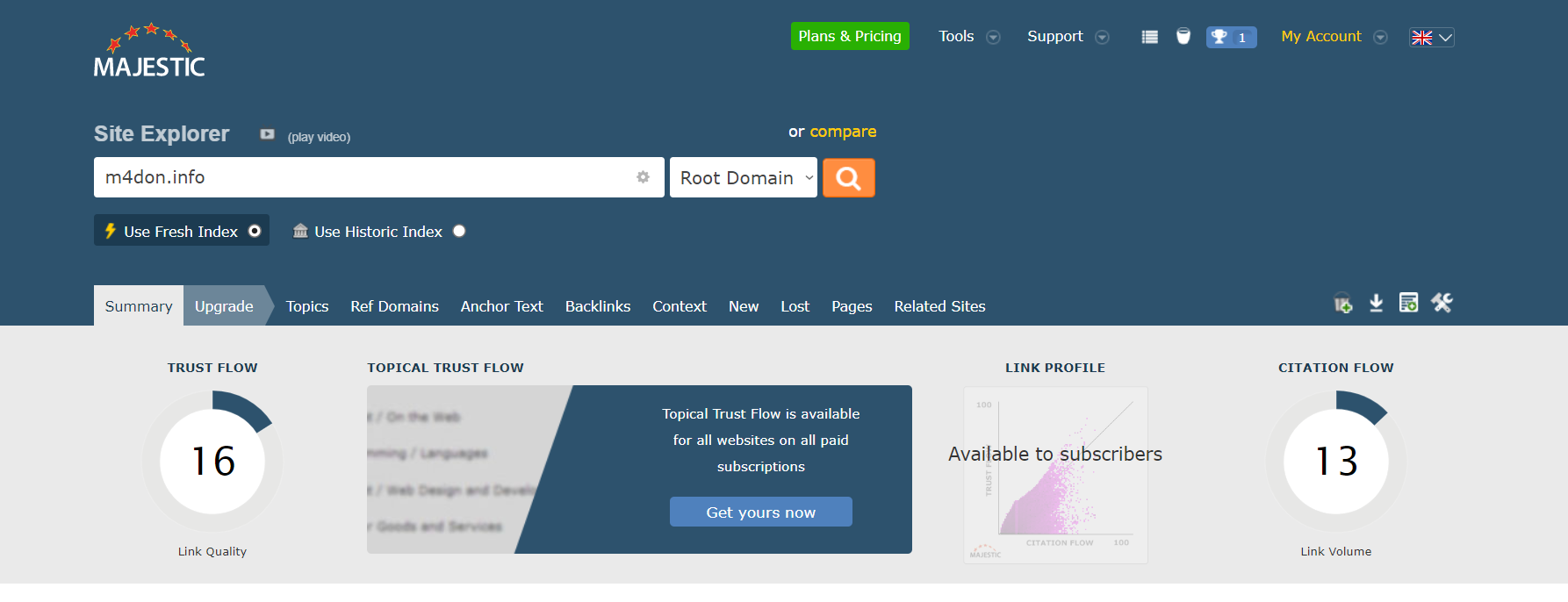
Task: Click the orange search magnifier button
Action: [848, 178]
